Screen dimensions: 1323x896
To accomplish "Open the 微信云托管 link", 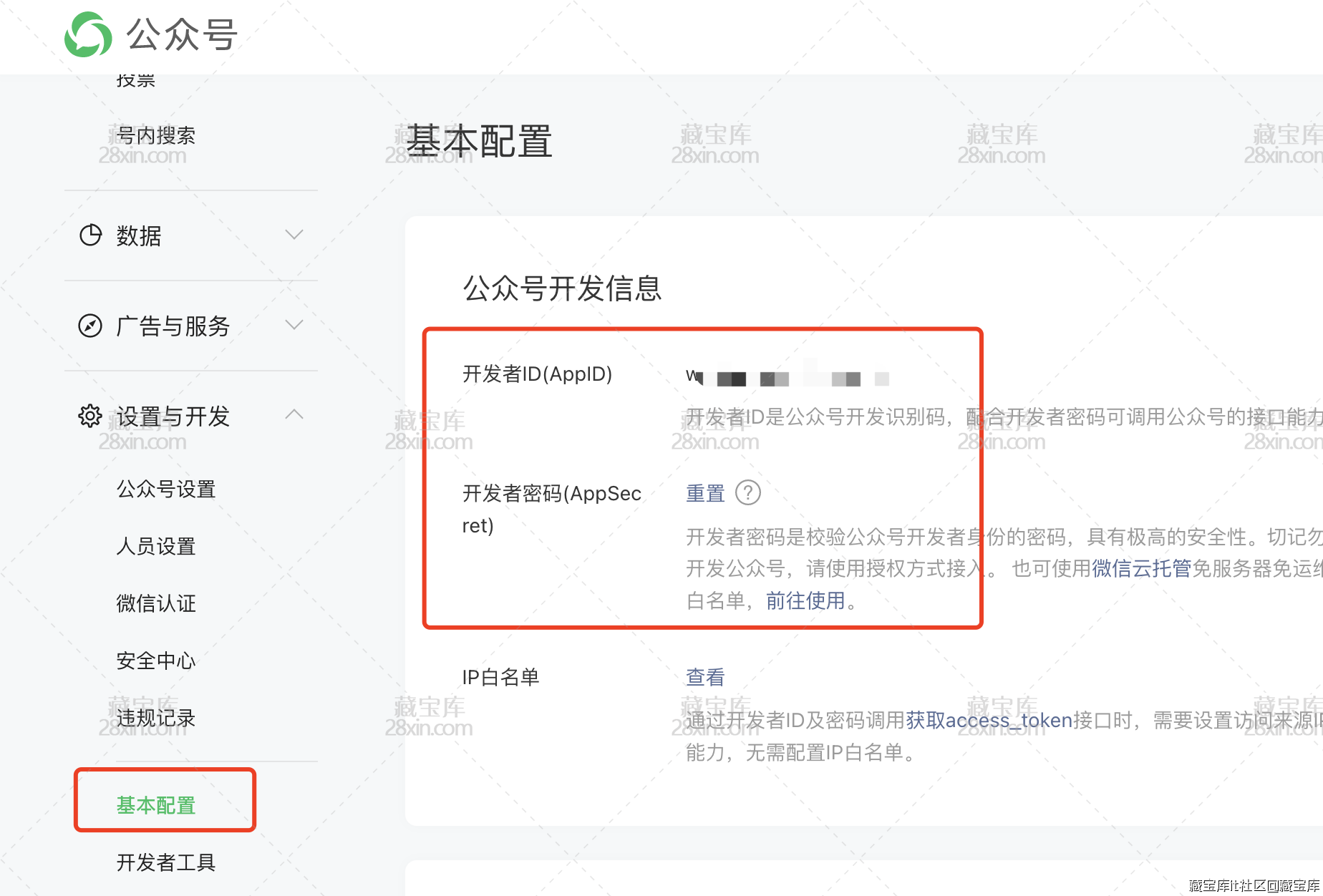I will point(1141,569).
